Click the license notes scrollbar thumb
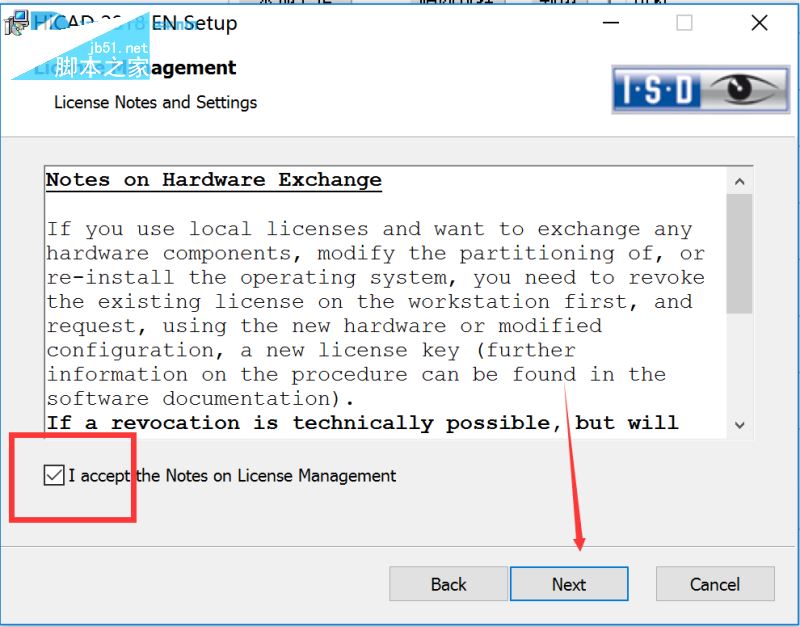The height and width of the screenshot is (627, 800). (740, 254)
